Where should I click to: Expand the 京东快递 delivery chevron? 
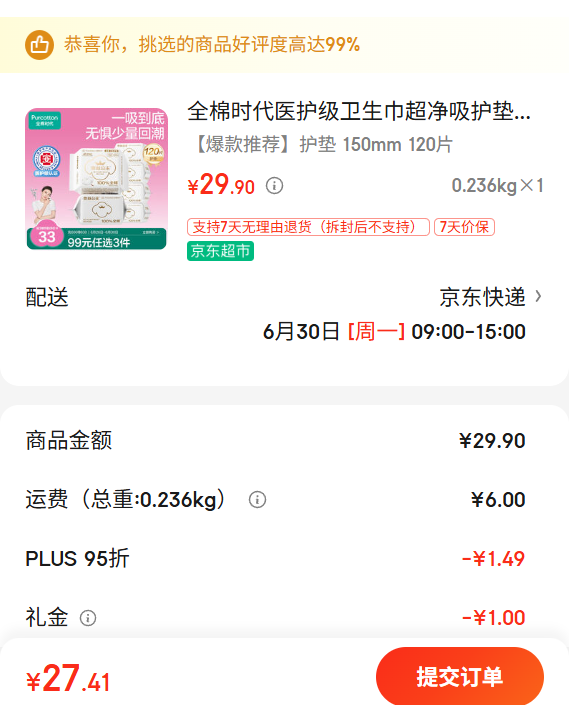[538, 297]
